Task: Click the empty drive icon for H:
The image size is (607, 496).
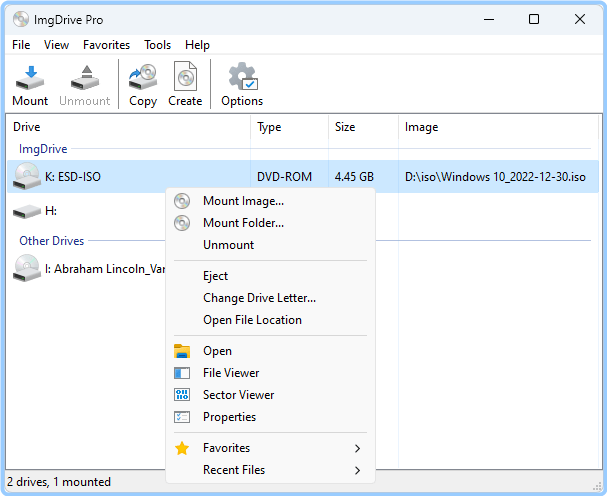Action: point(27,211)
